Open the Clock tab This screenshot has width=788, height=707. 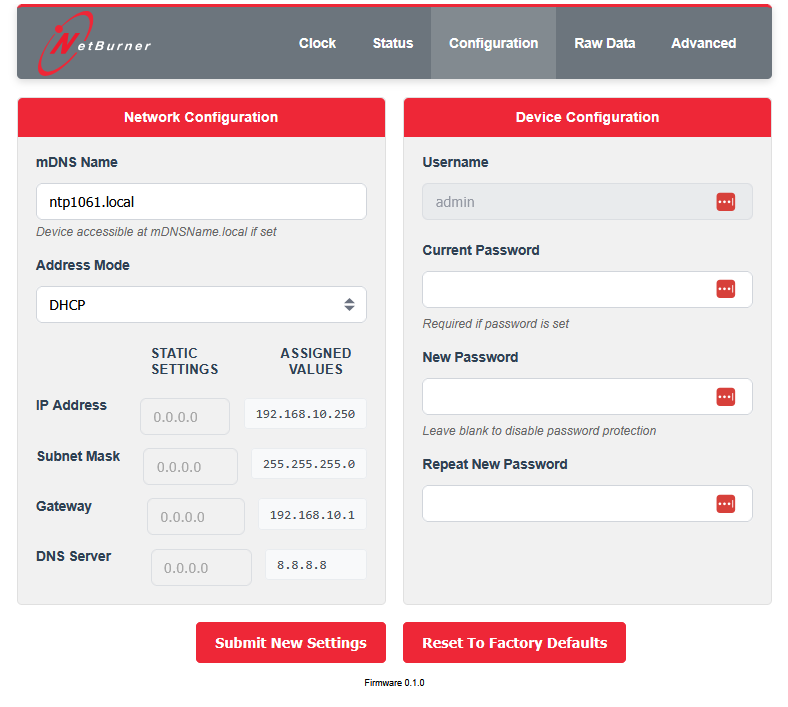tap(317, 43)
